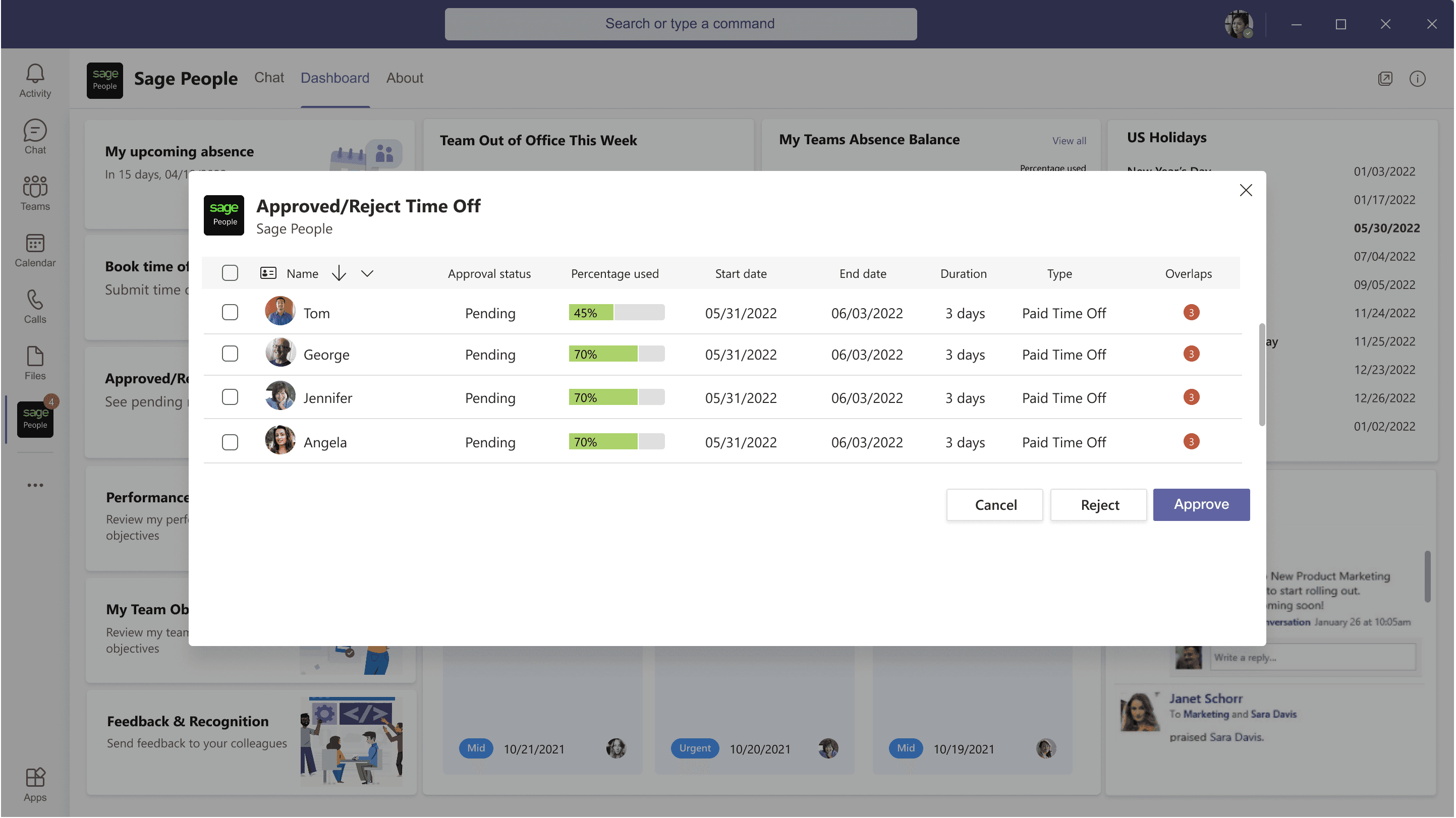Toggle the select-all header checkbox
This screenshot has width=1456, height=818.
[230, 273]
